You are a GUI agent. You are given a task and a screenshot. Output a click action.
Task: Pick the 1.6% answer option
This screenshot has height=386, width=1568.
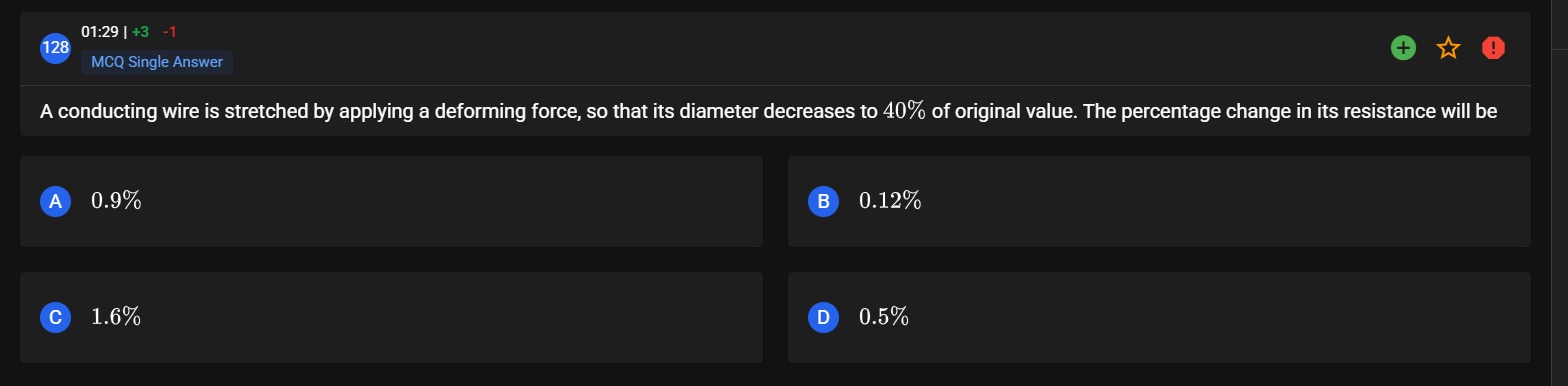pos(391,317)
